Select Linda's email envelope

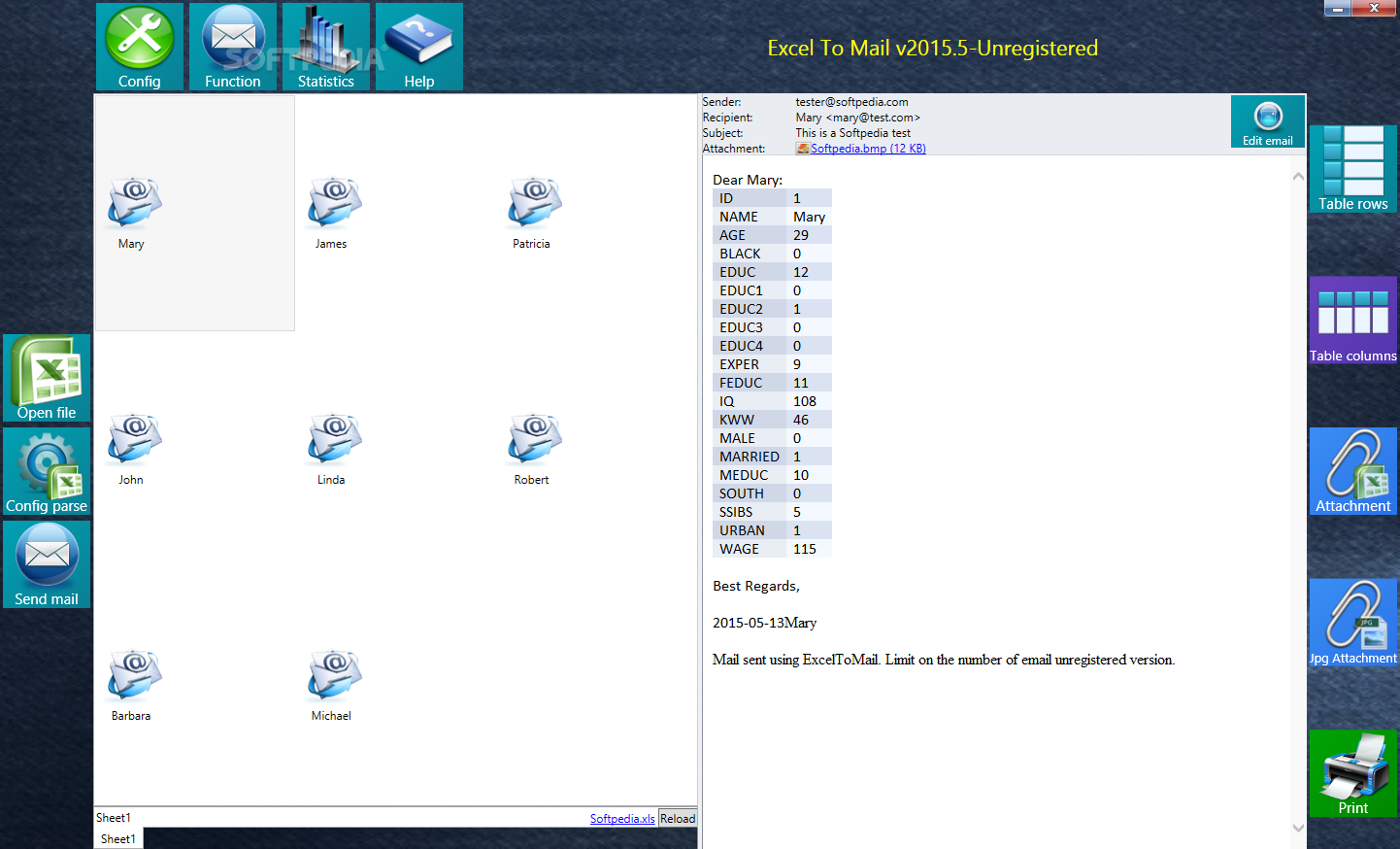point(334,438)
